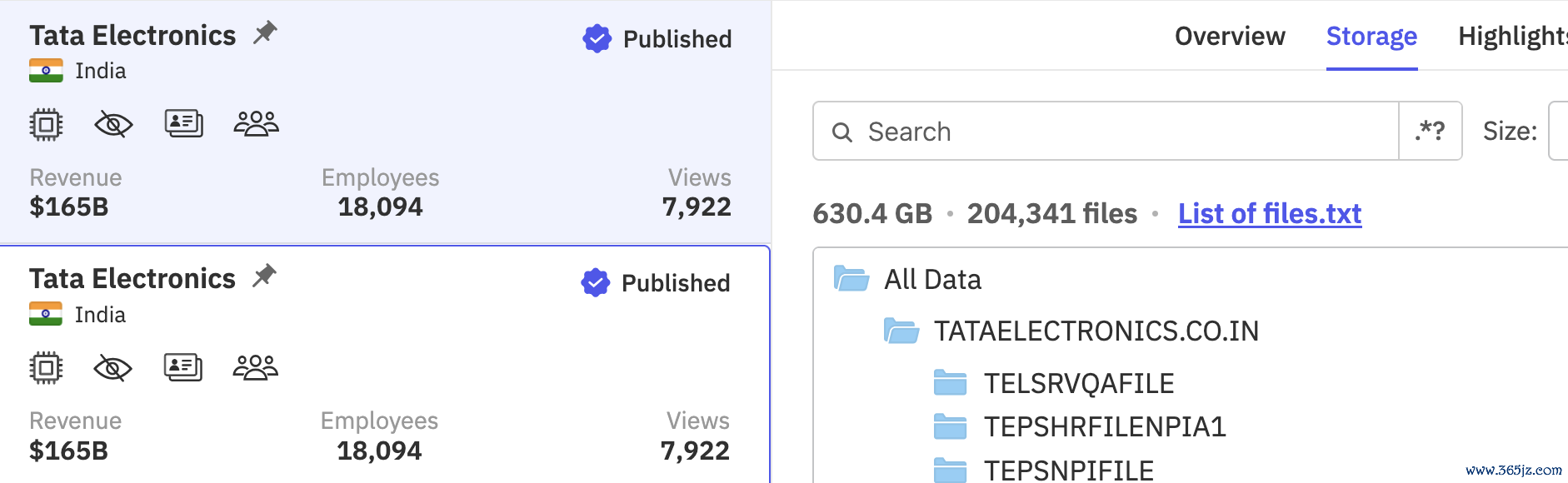1568x483 pixels.
Task: Toggle the regex search option button
Action: point(1431,131)
